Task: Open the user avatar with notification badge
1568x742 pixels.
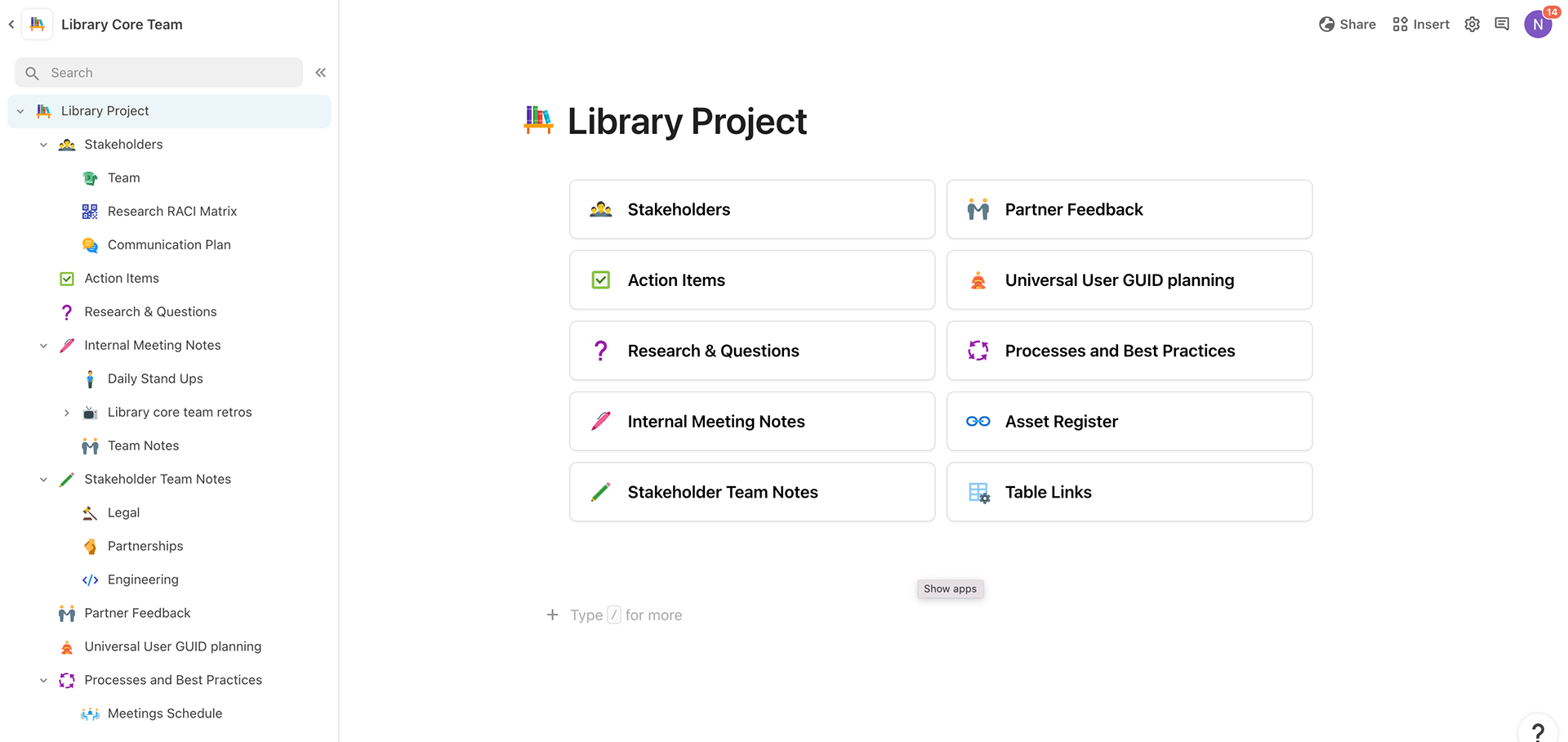Action: pos(1539,24)
